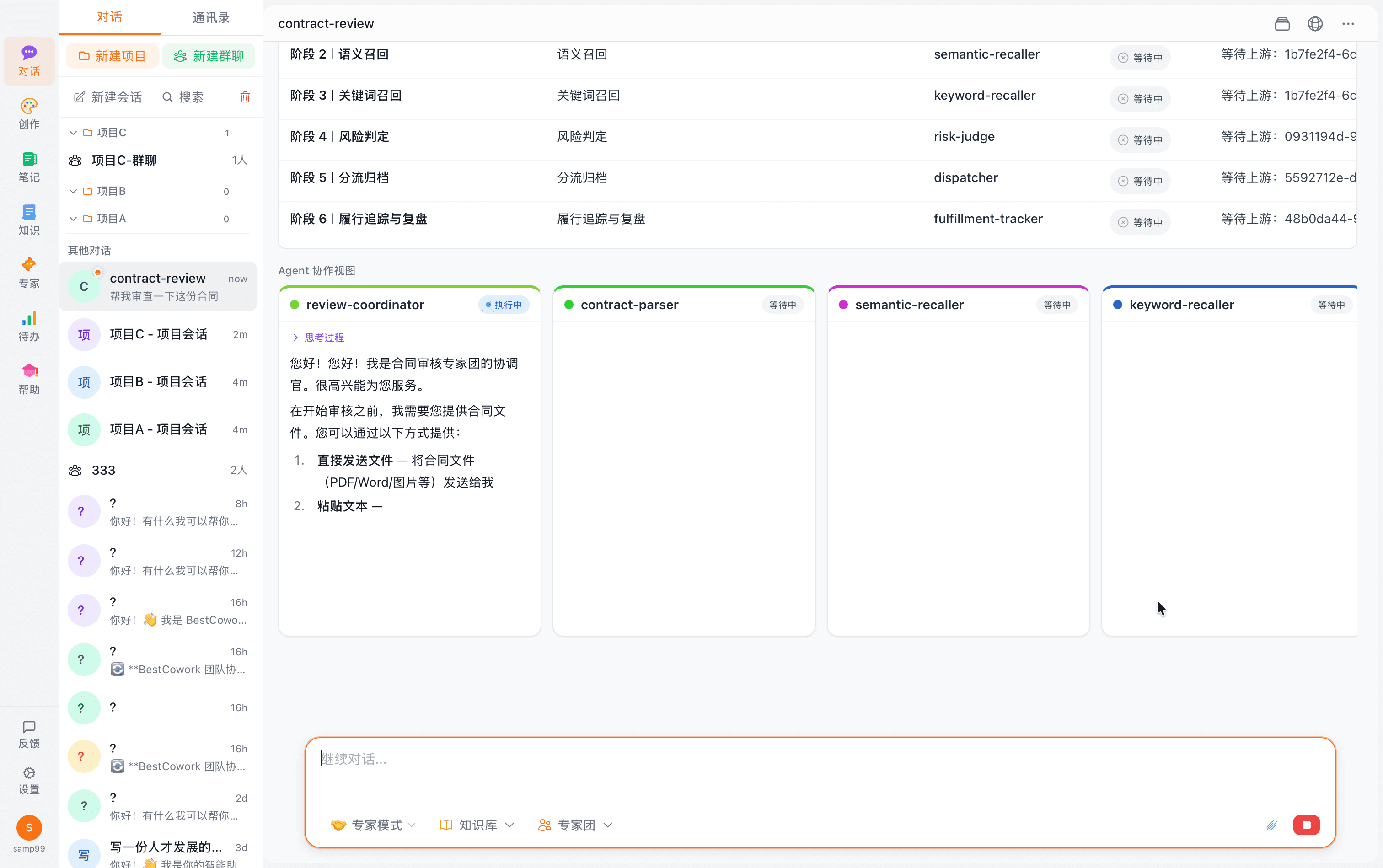Open the 设置 settings gear icon
Viewport: 1383px width, 868px height.
tap(29, 780)
